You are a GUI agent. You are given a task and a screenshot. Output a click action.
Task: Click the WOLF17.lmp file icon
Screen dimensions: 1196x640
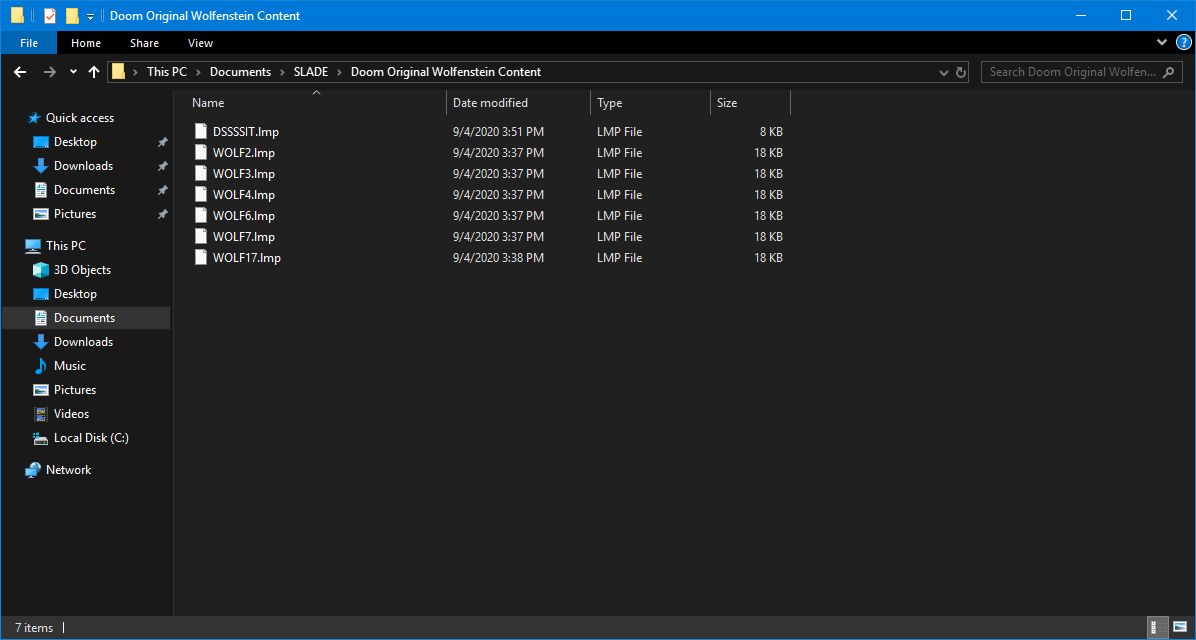point(201,257)
